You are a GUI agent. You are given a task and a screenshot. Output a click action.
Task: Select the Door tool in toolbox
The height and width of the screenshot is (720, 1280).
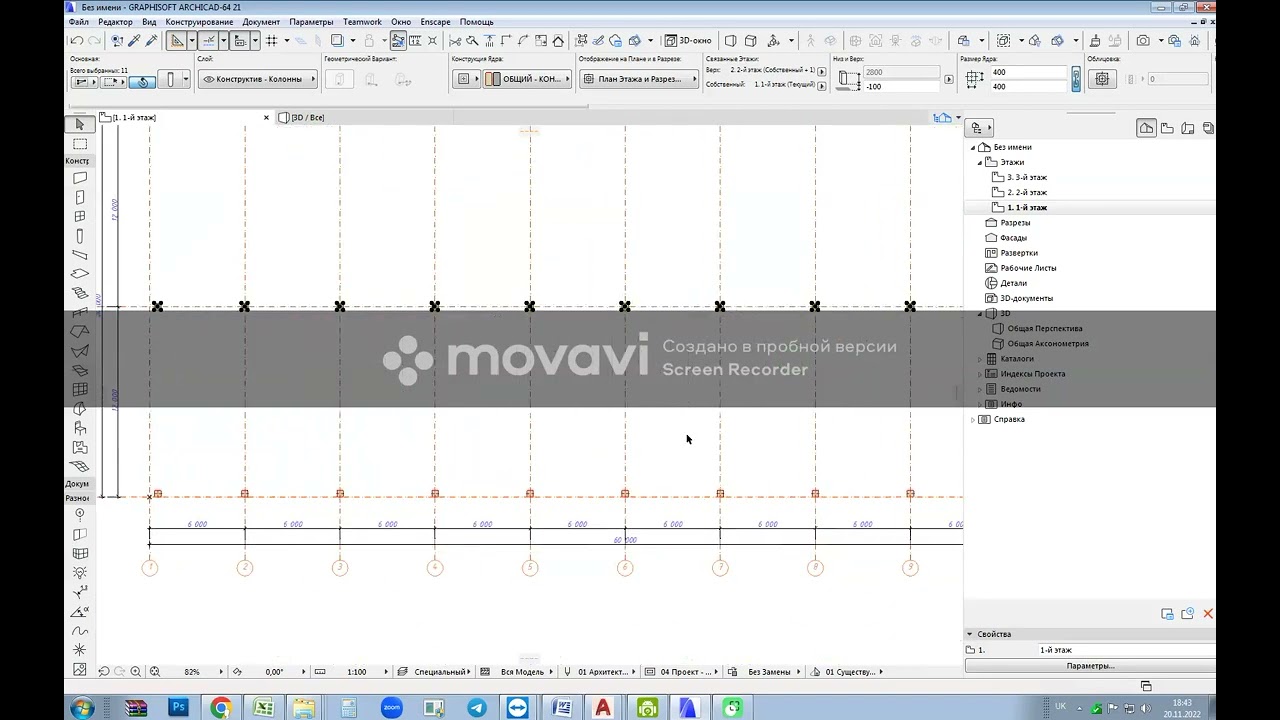pyautogui.click(x=79, y=197)
